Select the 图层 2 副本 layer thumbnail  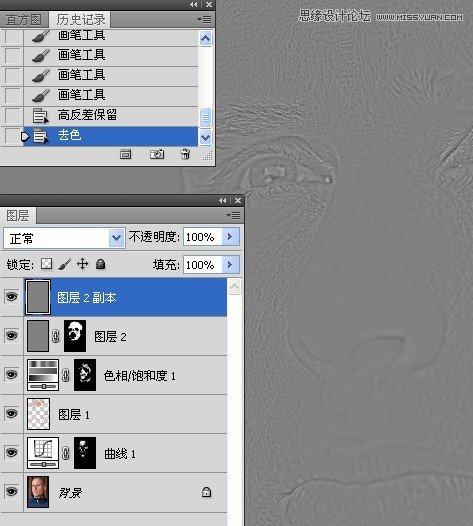pos(38,297)
